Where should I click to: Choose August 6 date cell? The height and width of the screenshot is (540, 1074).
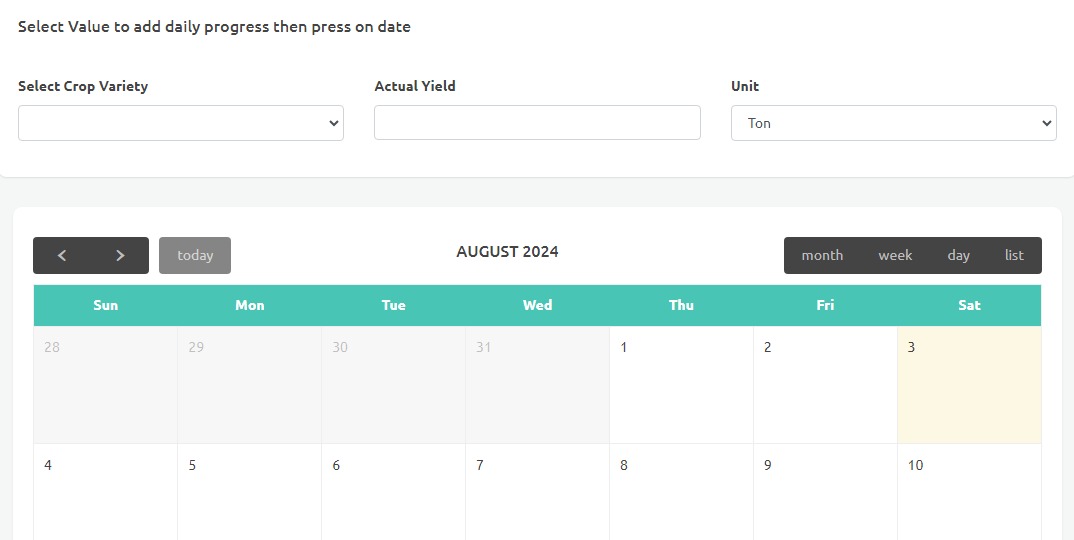pos(394,495)
